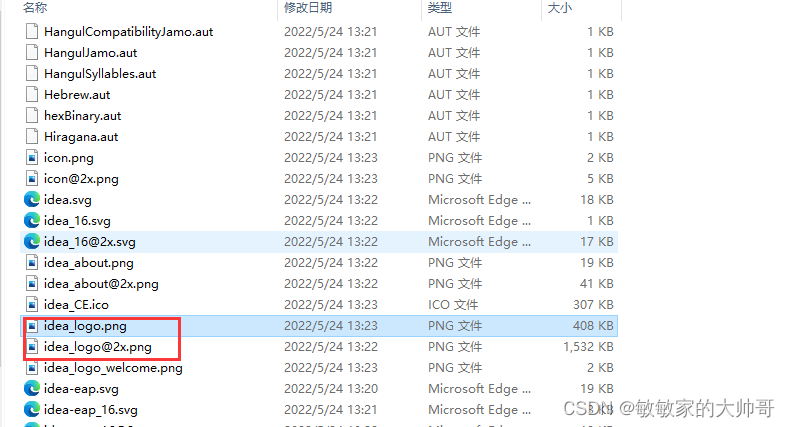This screenshot has width=790, height=427.
Task: Click the HangulCompatibilityJamo.aut file icon
Action: 32,32
